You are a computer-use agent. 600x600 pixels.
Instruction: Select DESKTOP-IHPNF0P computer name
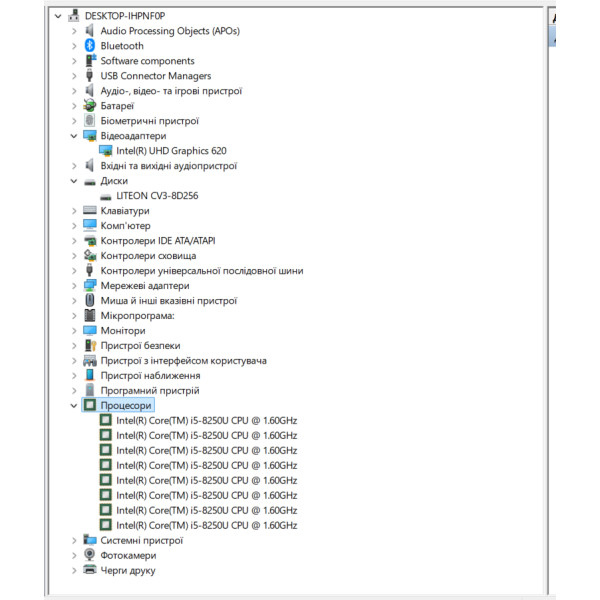point(125,16)
